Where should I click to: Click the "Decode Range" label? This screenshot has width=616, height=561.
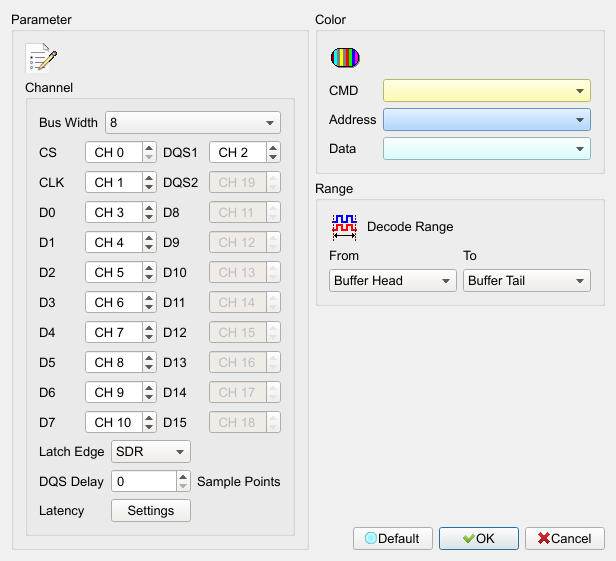410,227
